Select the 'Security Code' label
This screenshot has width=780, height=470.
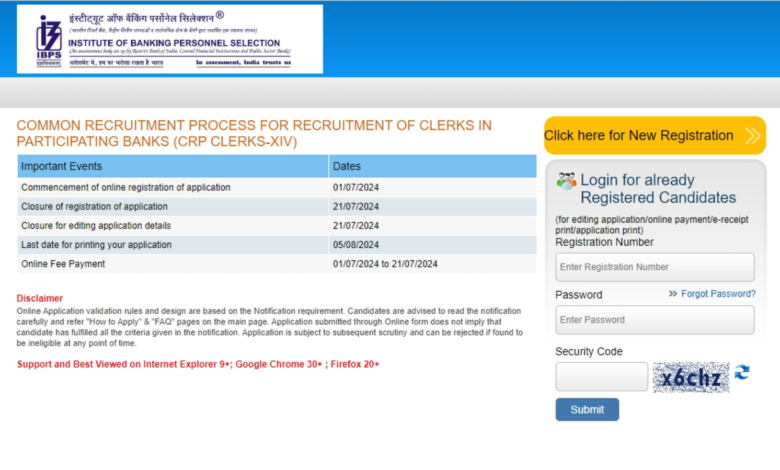click(x=588, y=352)
